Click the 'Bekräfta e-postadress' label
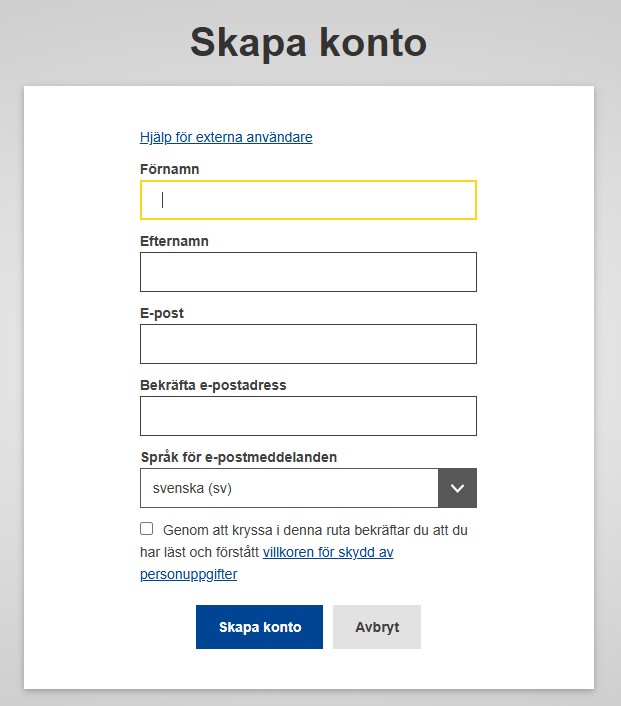The image size is (621, 706). (213, 385)
